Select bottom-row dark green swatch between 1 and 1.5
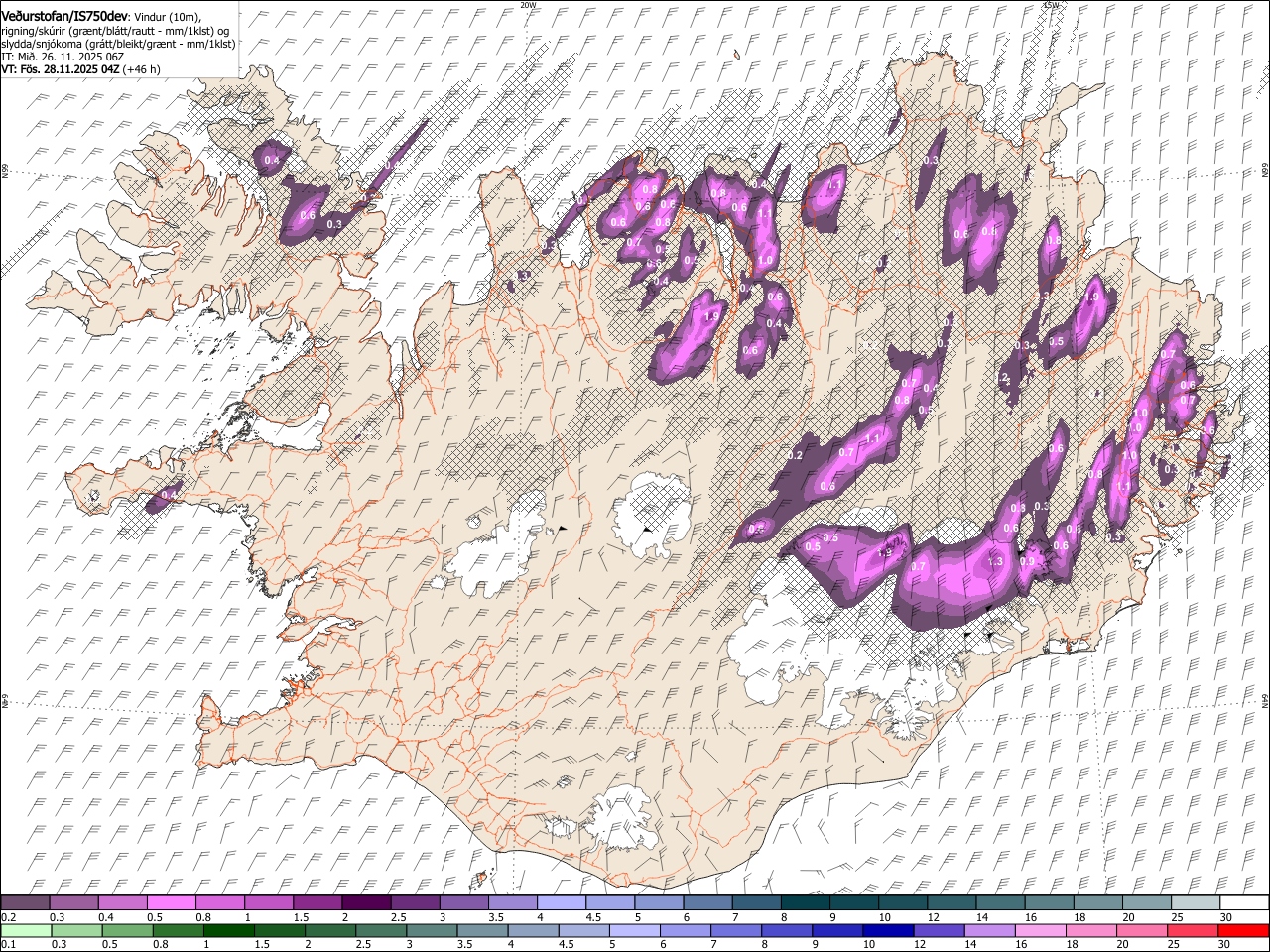This screenshot has width=1270, height=952. [228, 931]
